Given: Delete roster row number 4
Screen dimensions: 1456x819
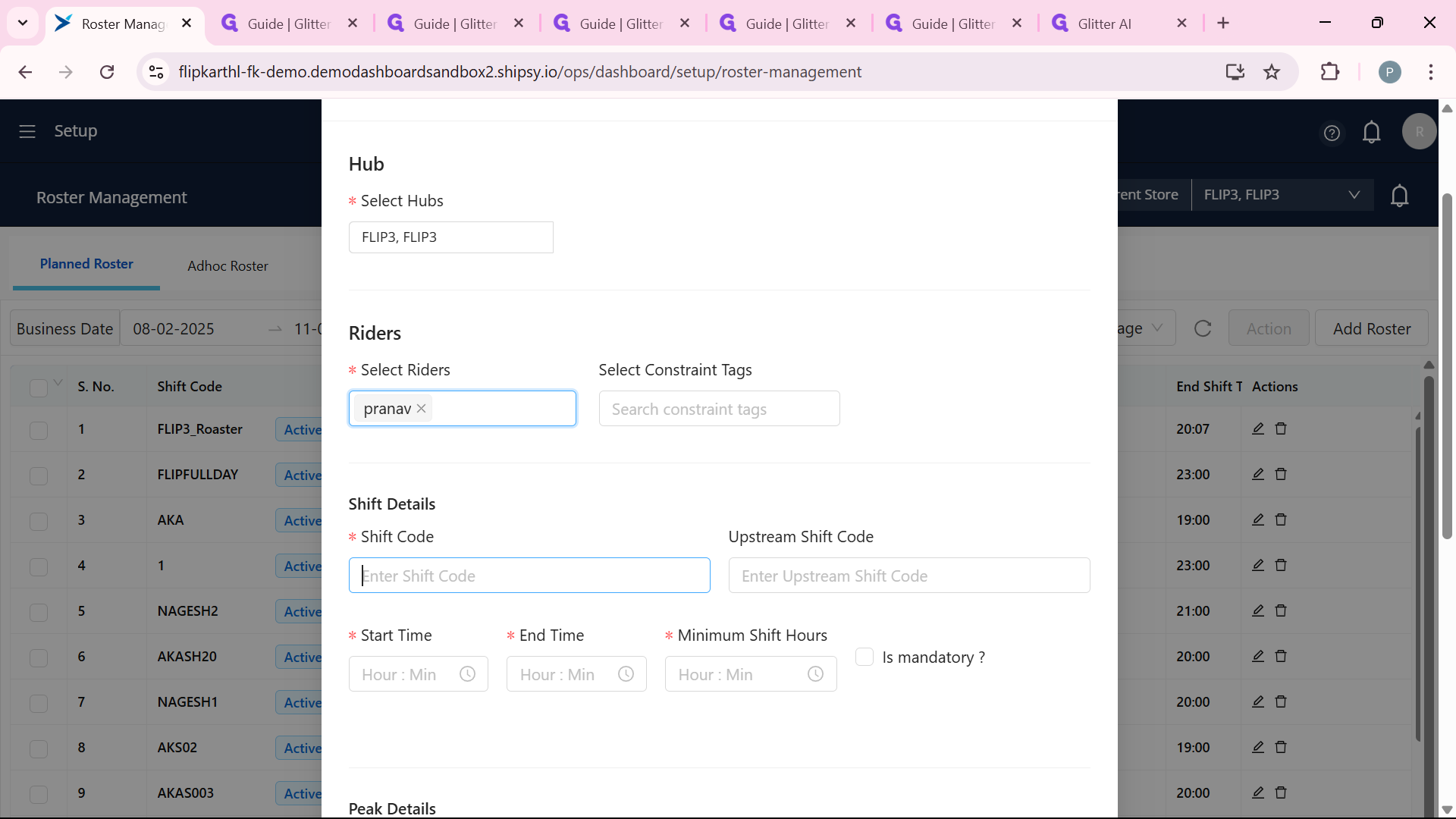Looking at the screenshot, I should pyautogui.click(x=1281, y=565).
